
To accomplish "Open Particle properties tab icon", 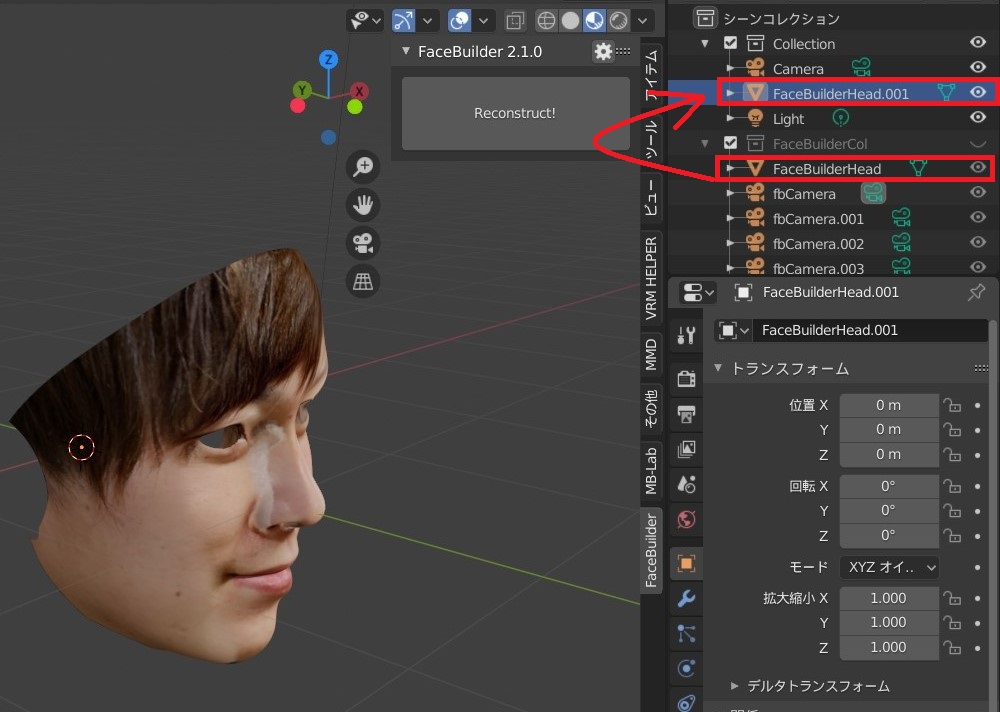I will click(x=686, y=634).
